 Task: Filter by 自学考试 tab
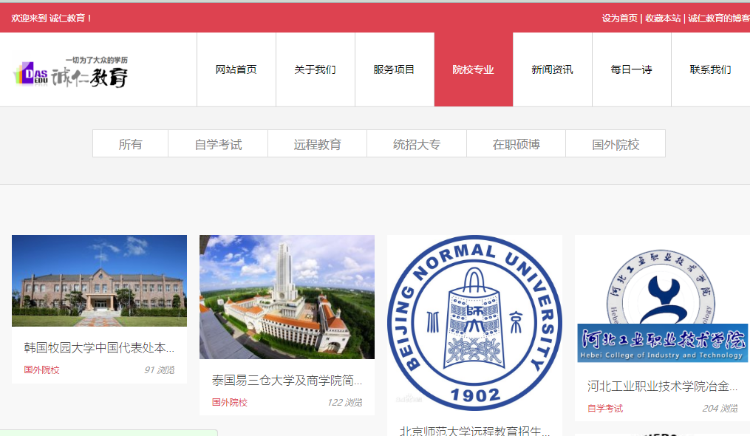218,144
